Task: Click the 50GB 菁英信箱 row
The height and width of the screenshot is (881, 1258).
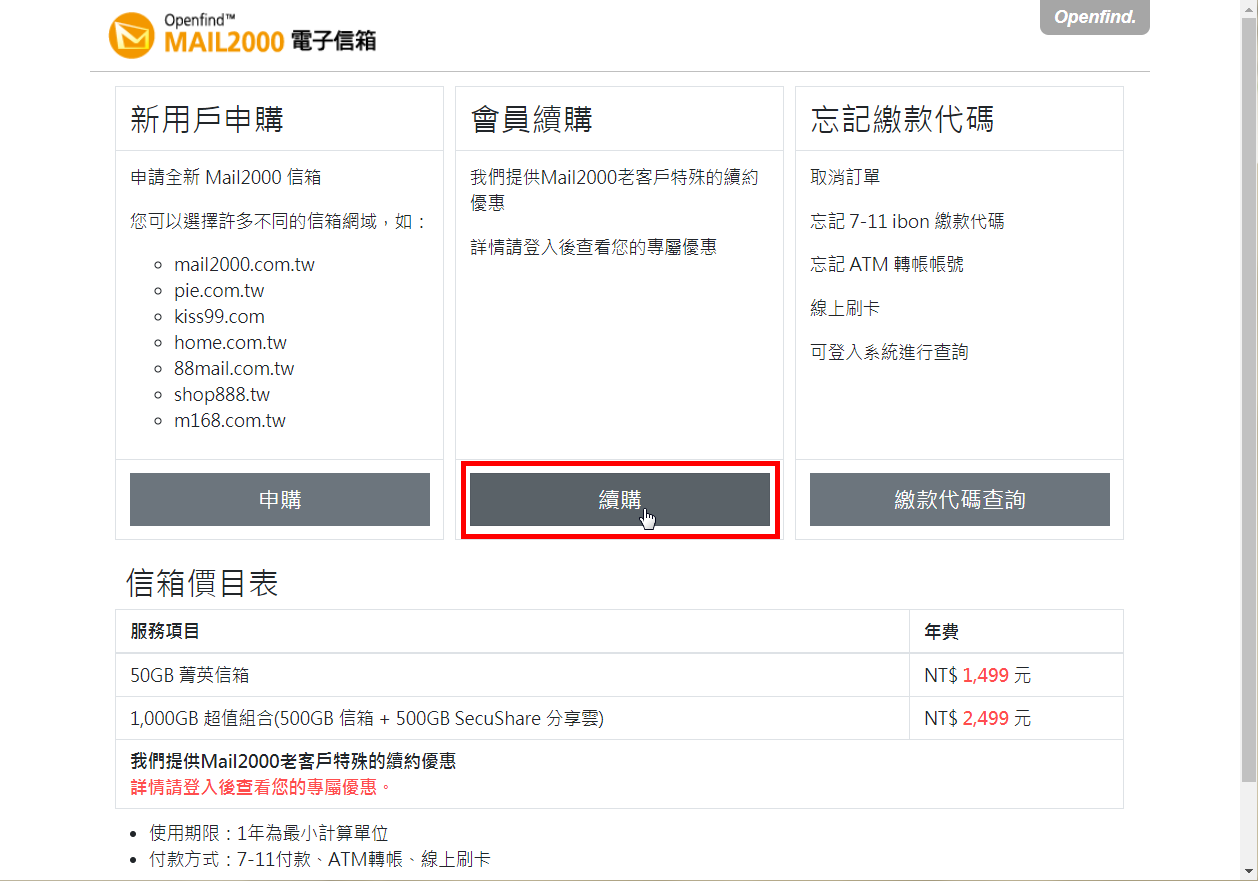Action: pos(619,675)
